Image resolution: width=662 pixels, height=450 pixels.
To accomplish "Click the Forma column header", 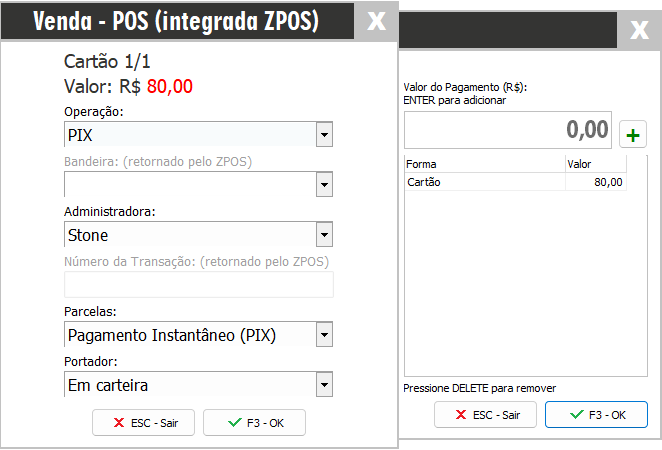I will pyautogui.click(x=484, y=164).
